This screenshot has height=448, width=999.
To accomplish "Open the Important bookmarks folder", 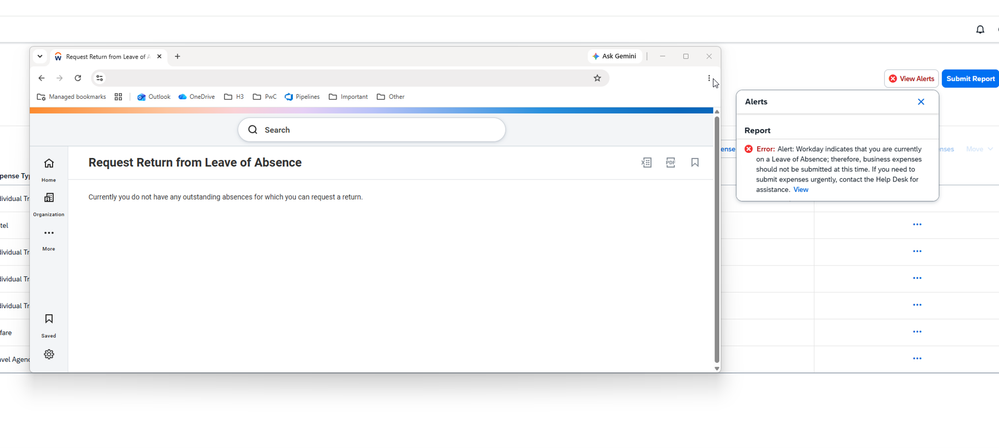I will (x=348, y=97).
